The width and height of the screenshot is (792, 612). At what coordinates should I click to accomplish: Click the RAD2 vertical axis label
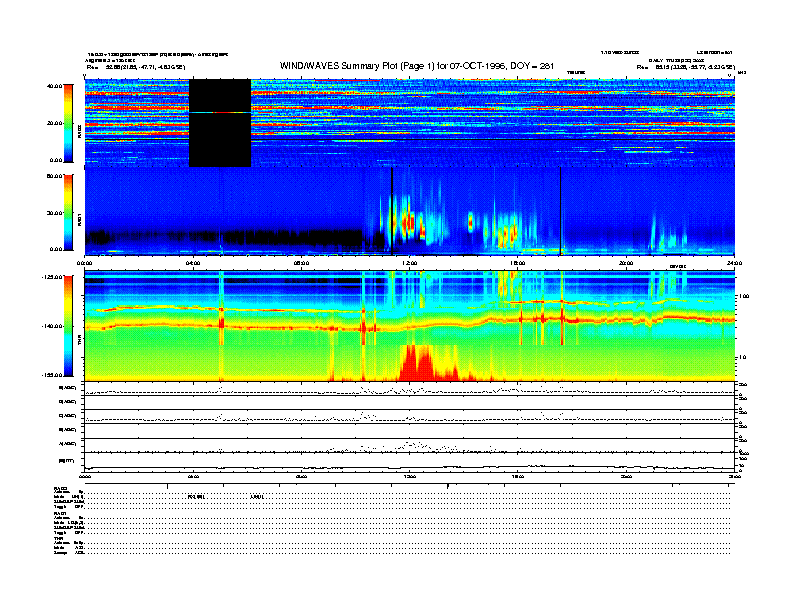pyautogui.click(x=79, y=132)
